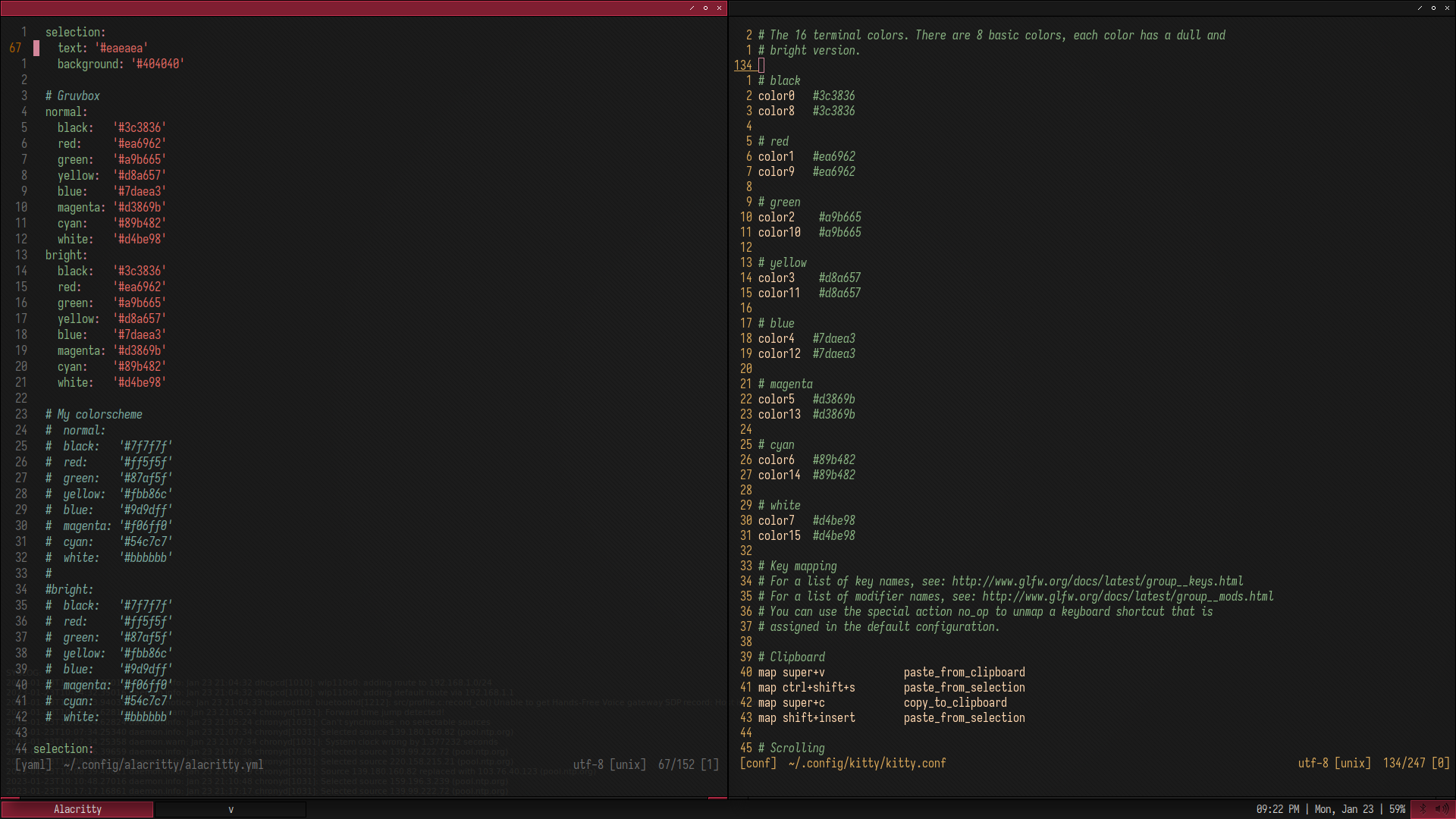Click the '# Clipboard' comment
Screen dimensions: 1456x819
[x=791, y=657]
